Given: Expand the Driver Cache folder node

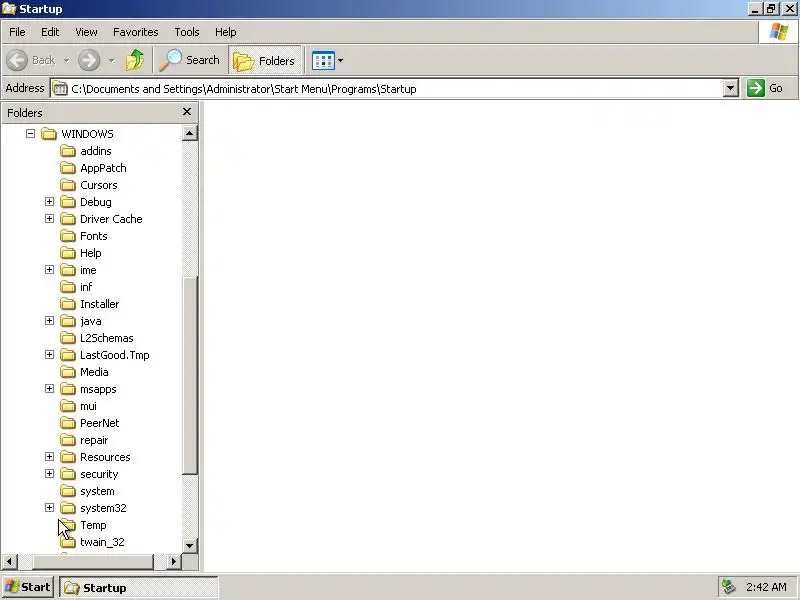Looking at the screenshot, I should tap(49, 218).
